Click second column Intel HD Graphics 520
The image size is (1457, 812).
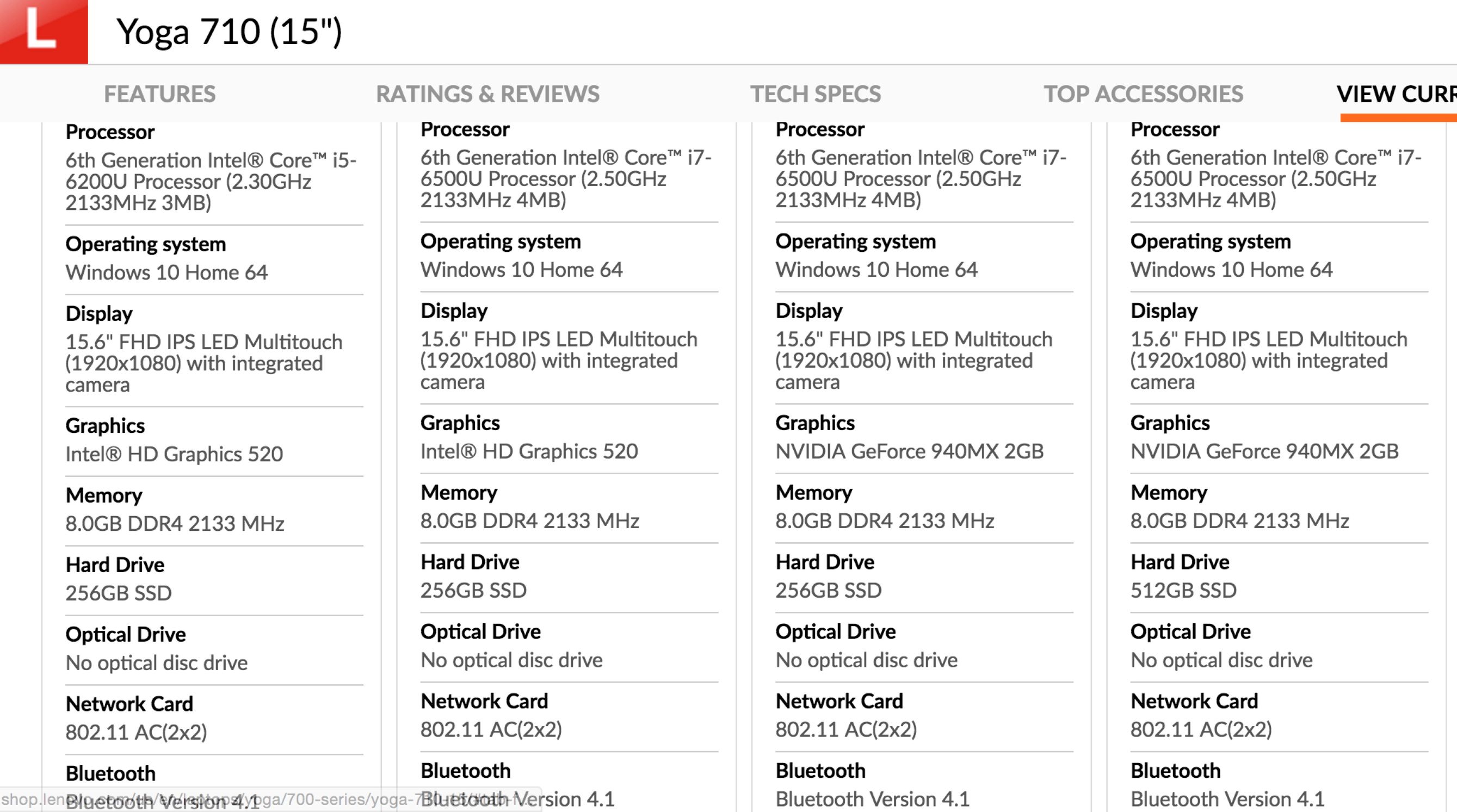click(x=529, y=451)
